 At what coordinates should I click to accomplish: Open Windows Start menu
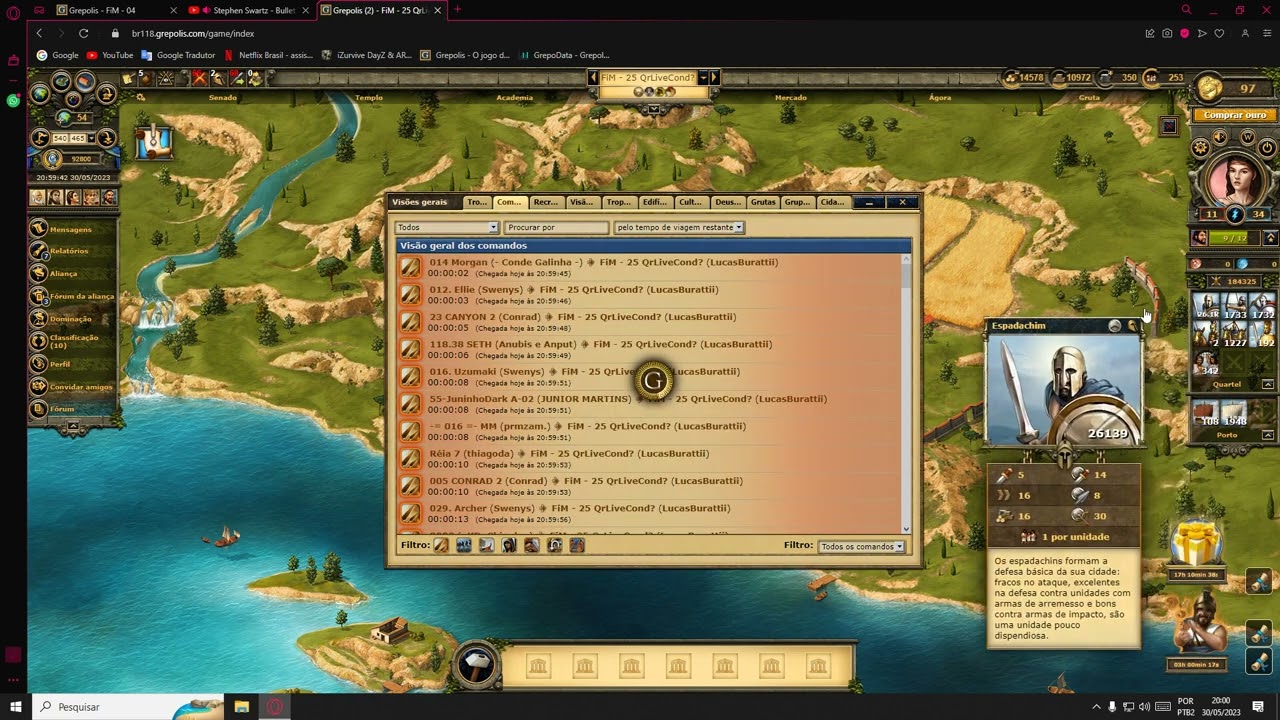point(15,706)
